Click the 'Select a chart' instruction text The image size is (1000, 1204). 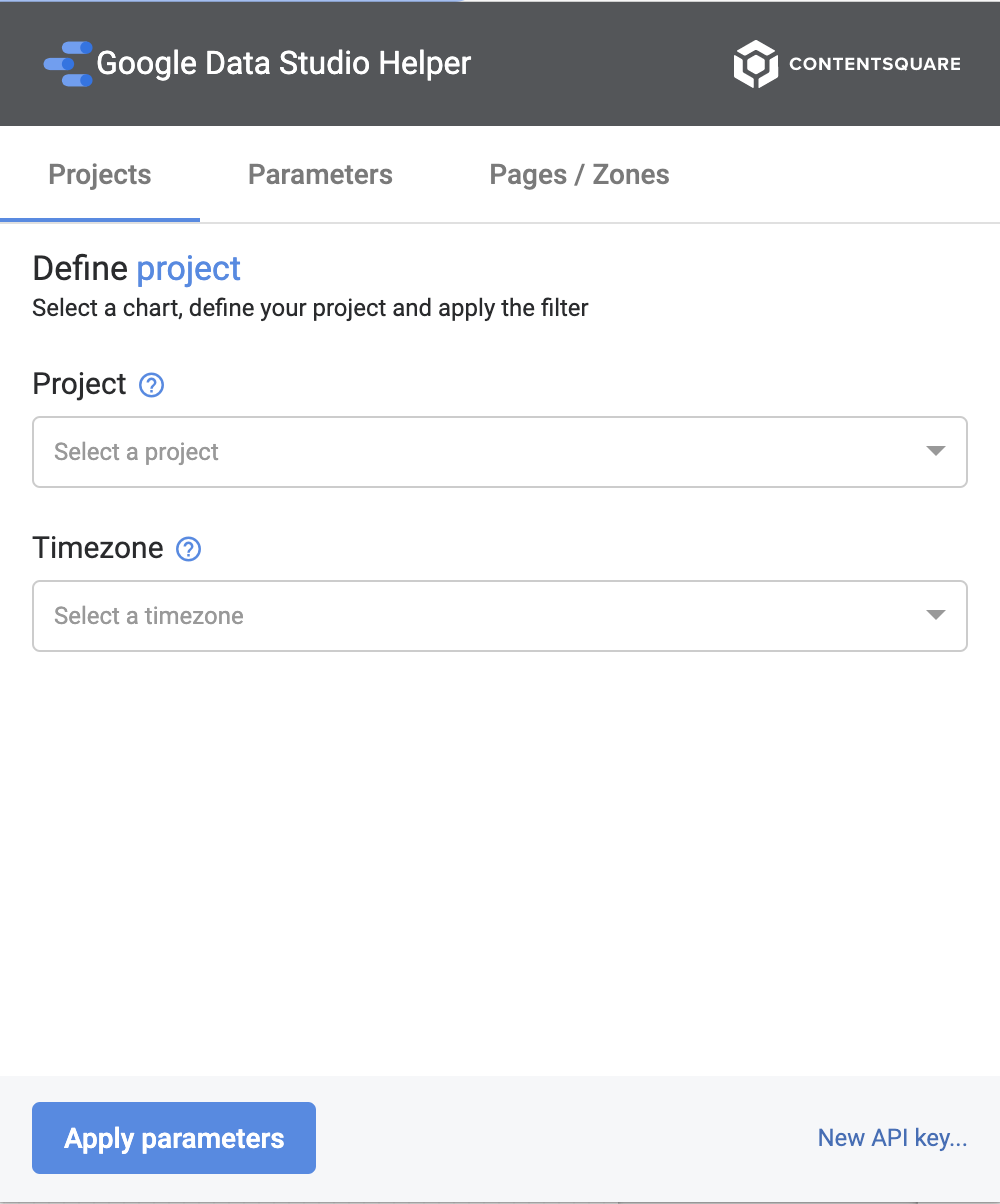[x=311, y=308]
